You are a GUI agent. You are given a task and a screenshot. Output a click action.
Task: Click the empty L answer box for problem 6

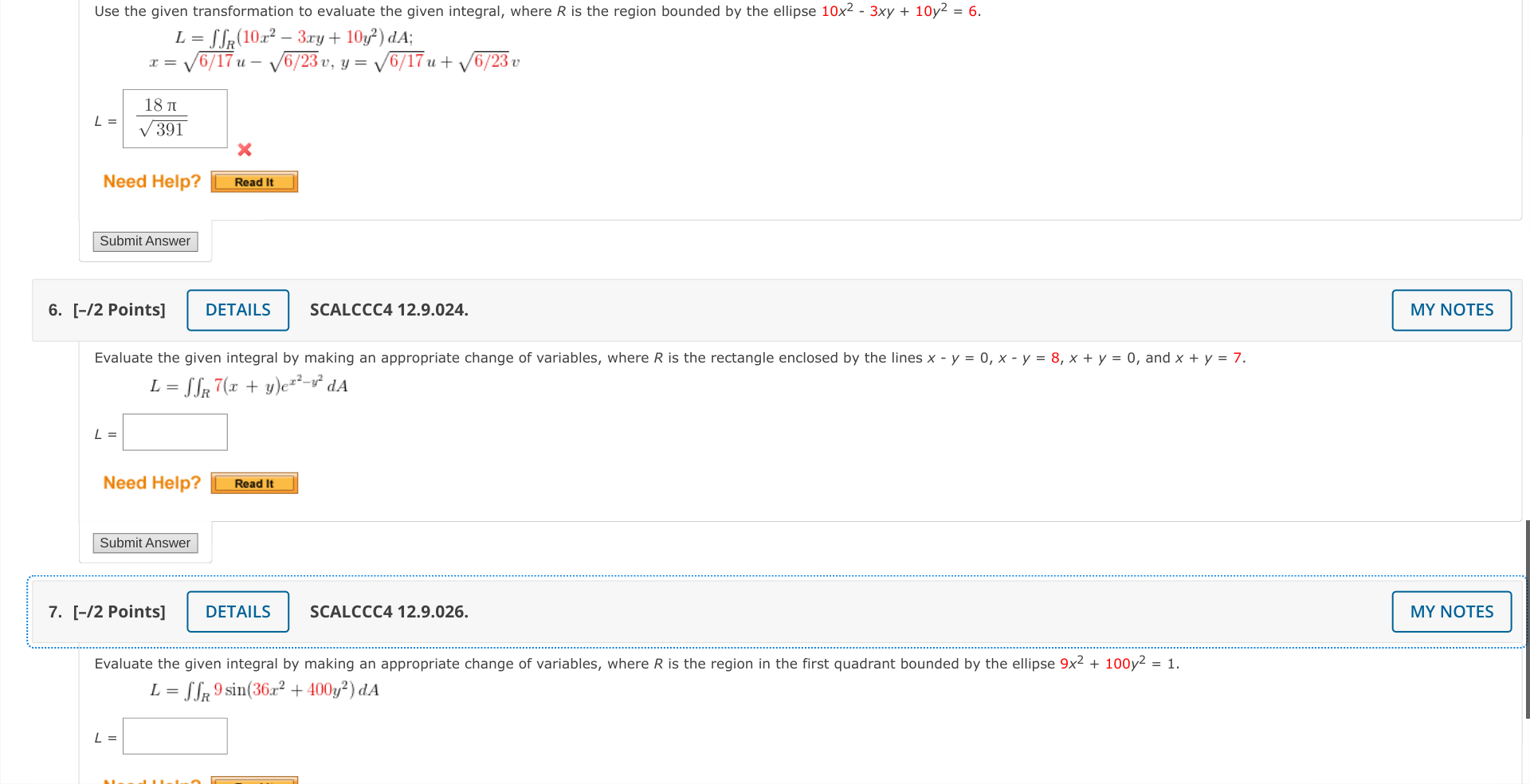click(175, 431)
